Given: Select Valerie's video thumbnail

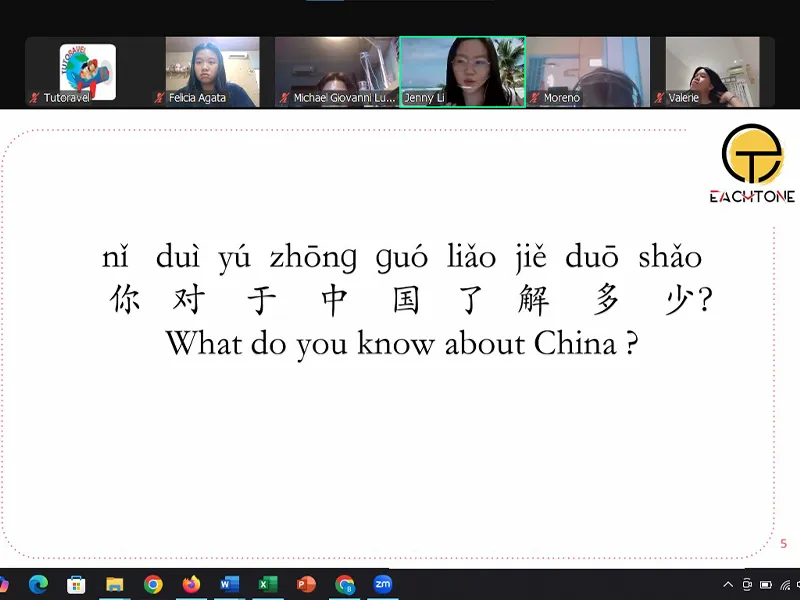Looking at the screenshot, I should pyautogui.click(x=712, y=72).
